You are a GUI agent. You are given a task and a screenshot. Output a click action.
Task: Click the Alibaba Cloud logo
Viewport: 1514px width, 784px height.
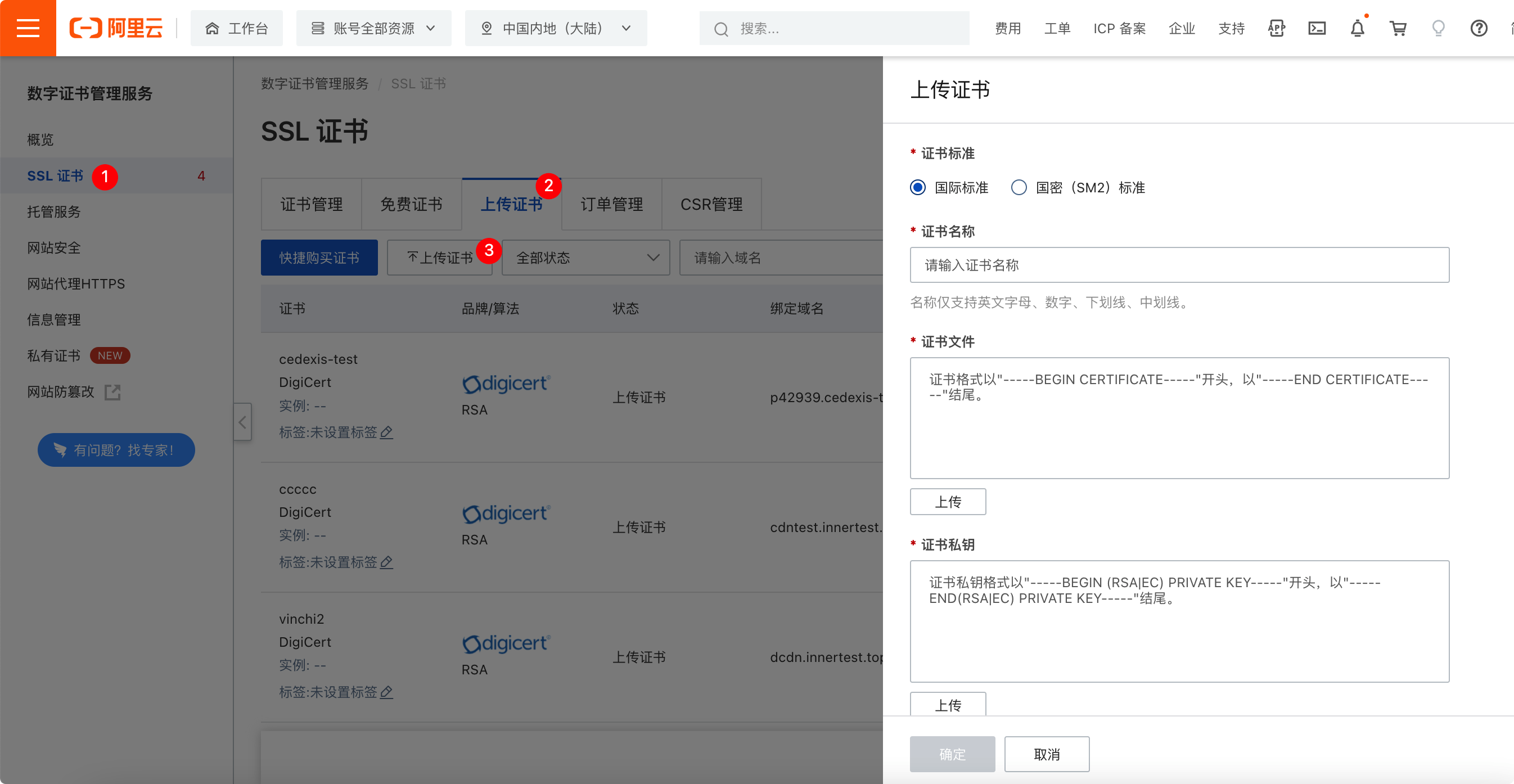[116, 28]
